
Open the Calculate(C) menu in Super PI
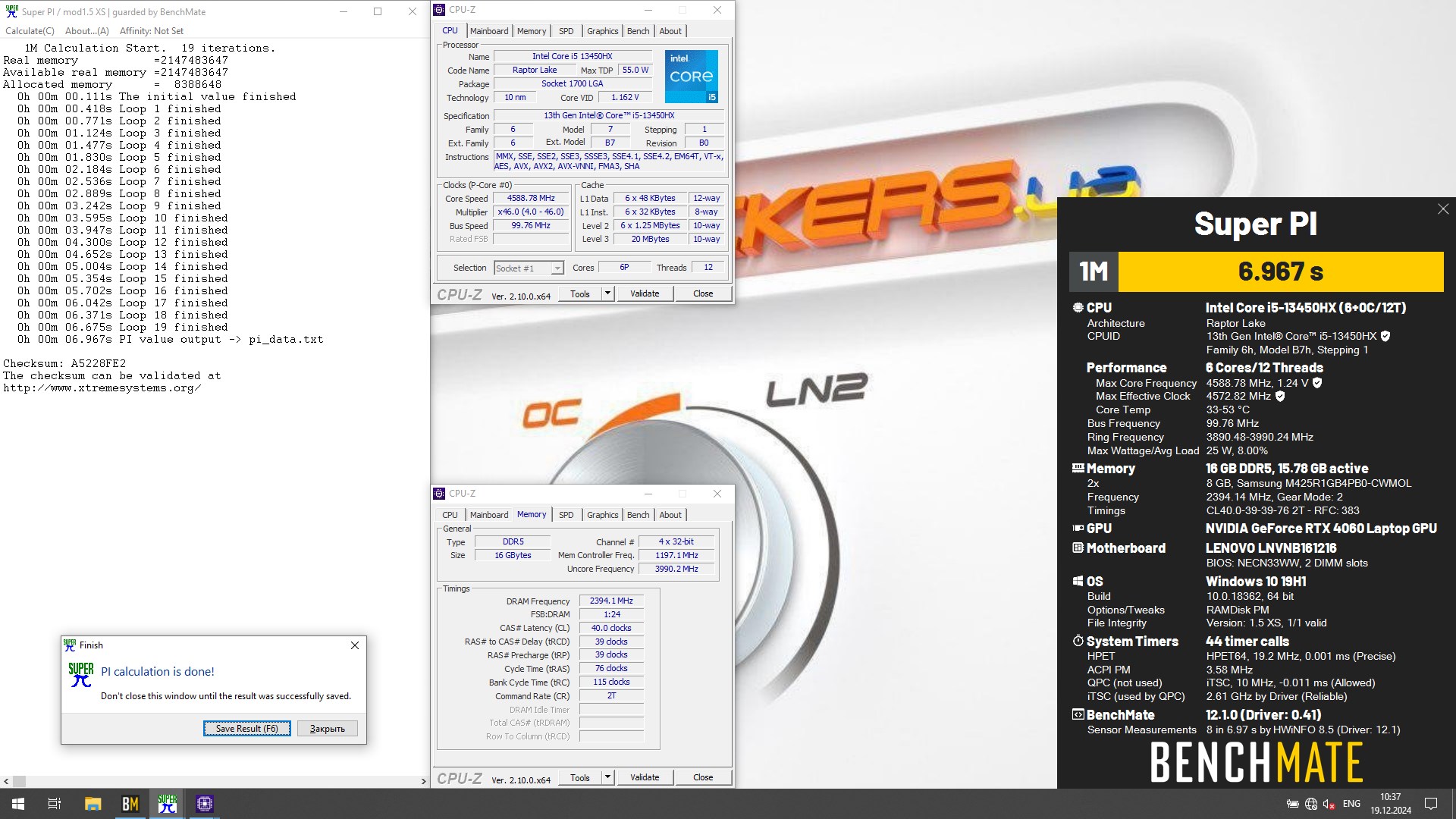pos(30,31)
